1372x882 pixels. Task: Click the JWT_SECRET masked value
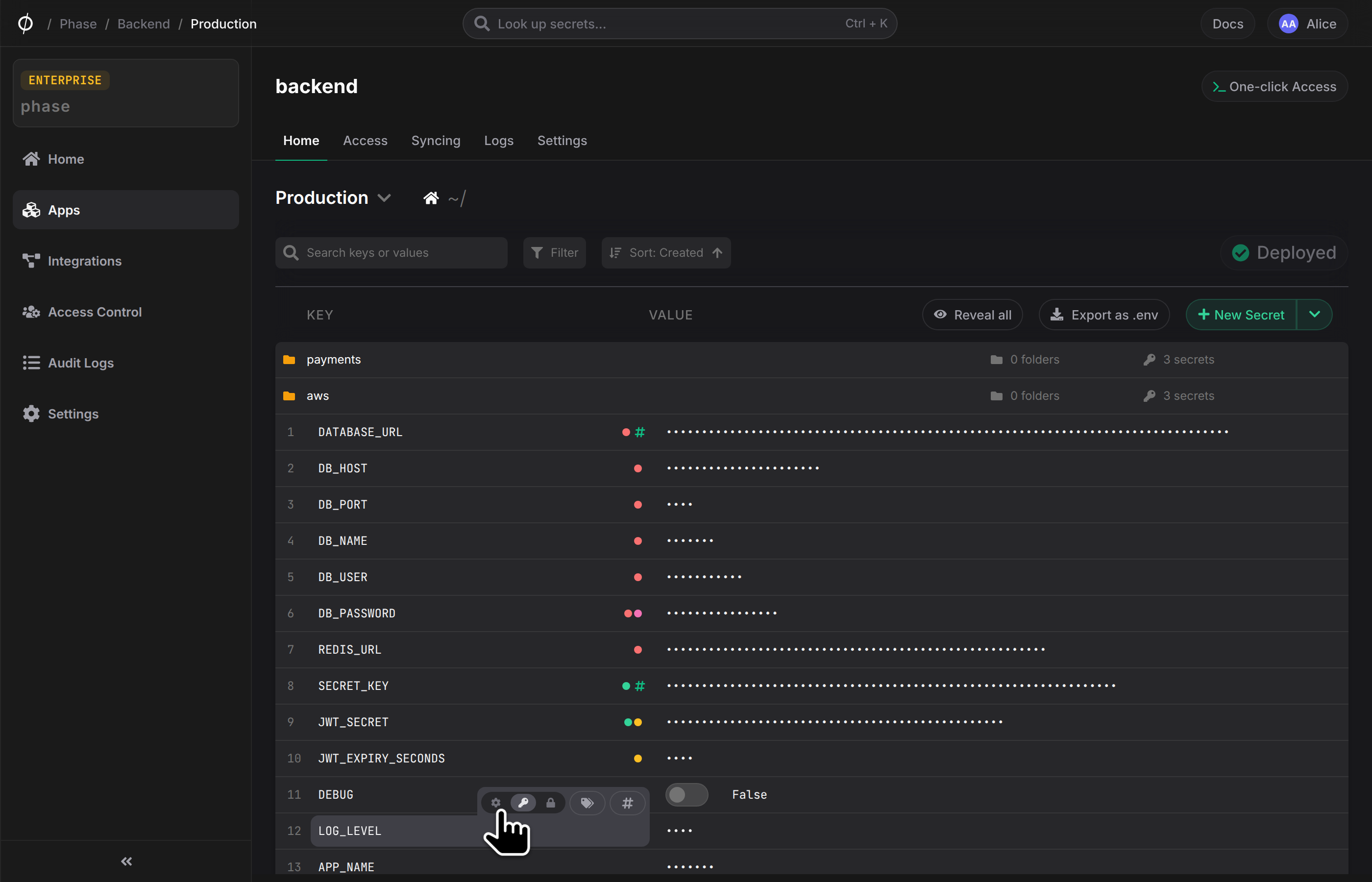834,722
